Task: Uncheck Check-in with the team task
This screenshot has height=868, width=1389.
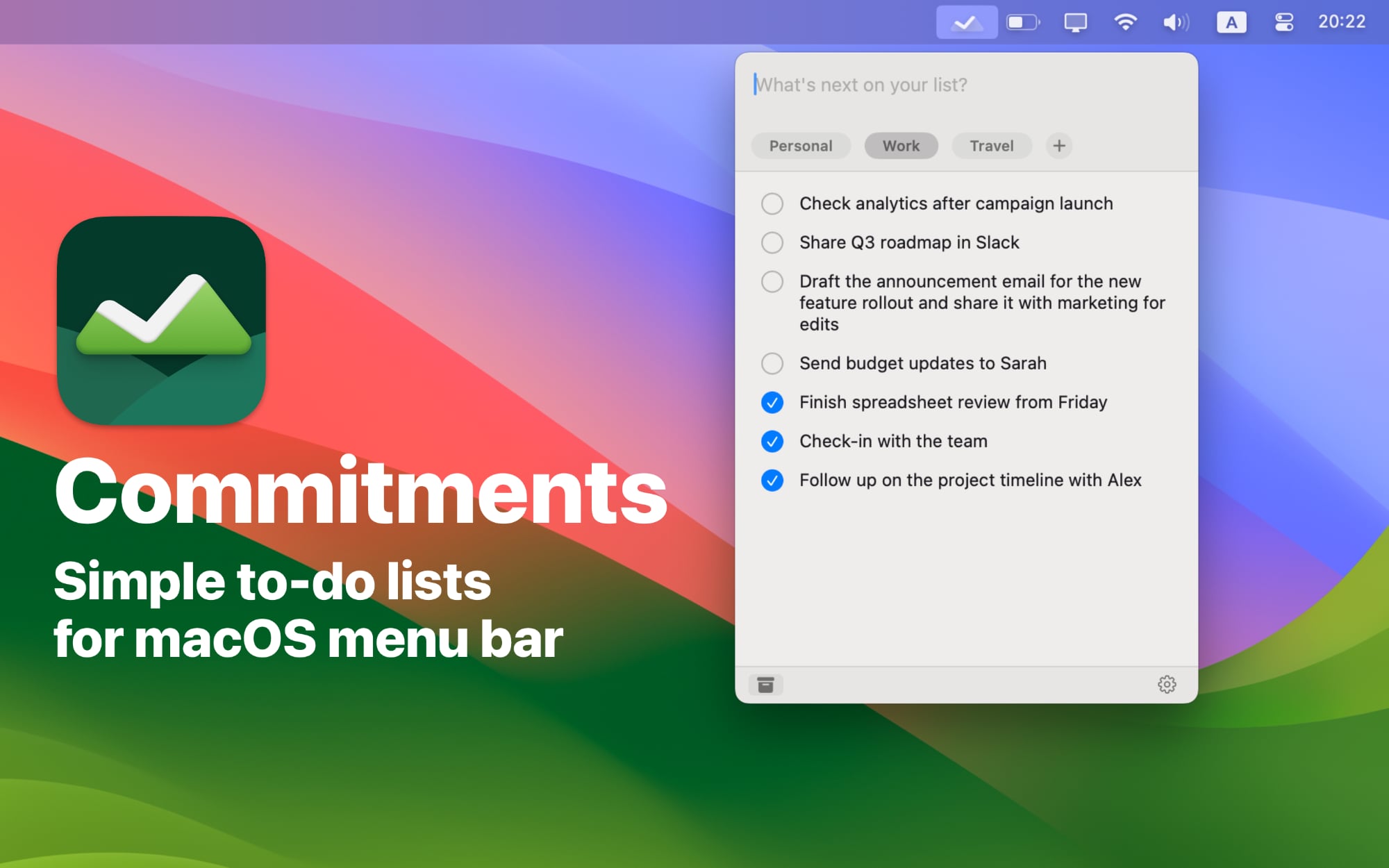Action: click(772, 441)
